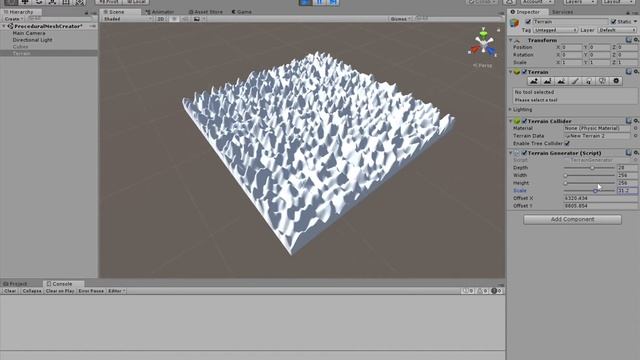Screen dimensions: 640x360
Task: Collapse the Terrain Collider component
Action: coord(511,121)
